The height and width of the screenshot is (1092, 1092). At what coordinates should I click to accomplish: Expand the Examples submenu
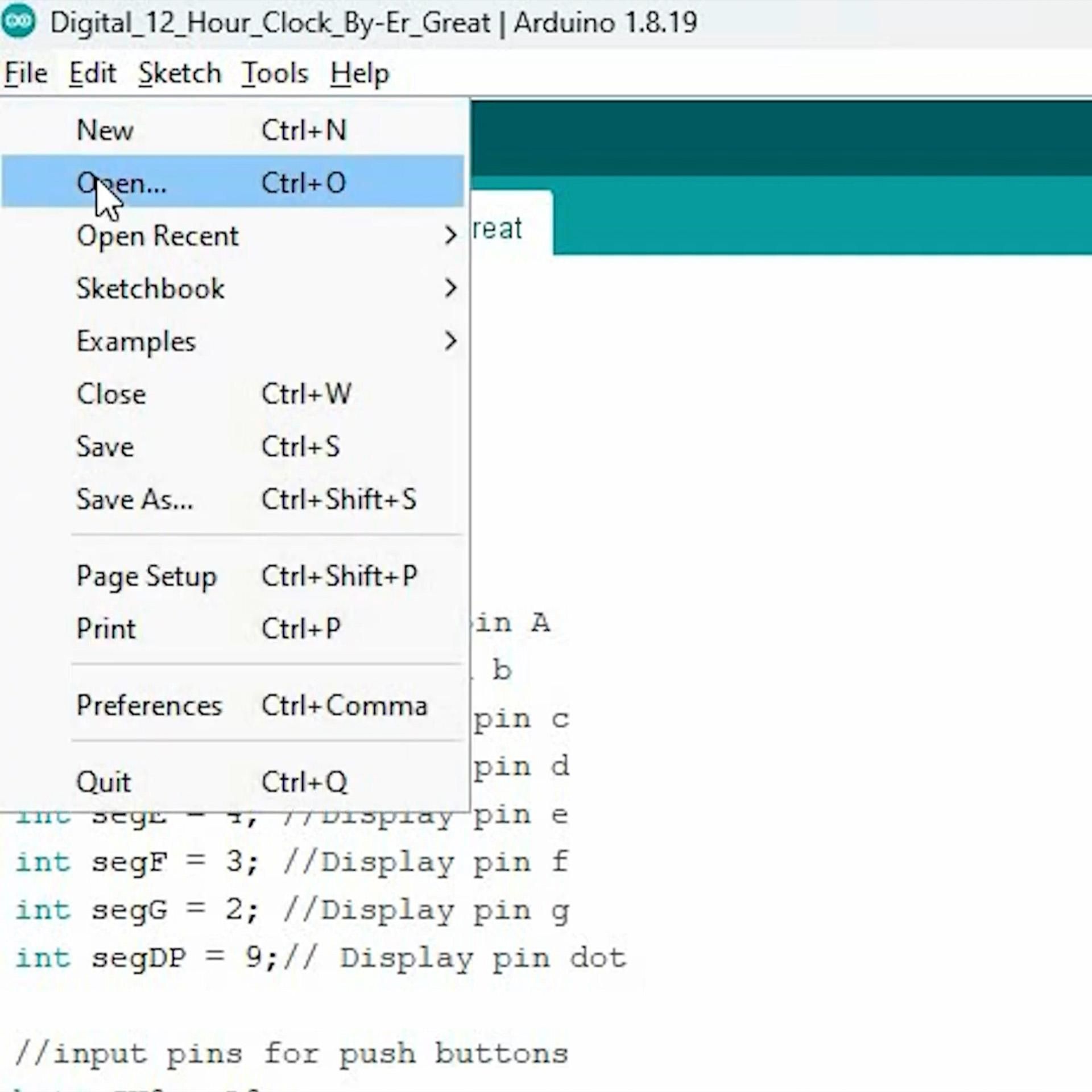[x=135, y=341]
